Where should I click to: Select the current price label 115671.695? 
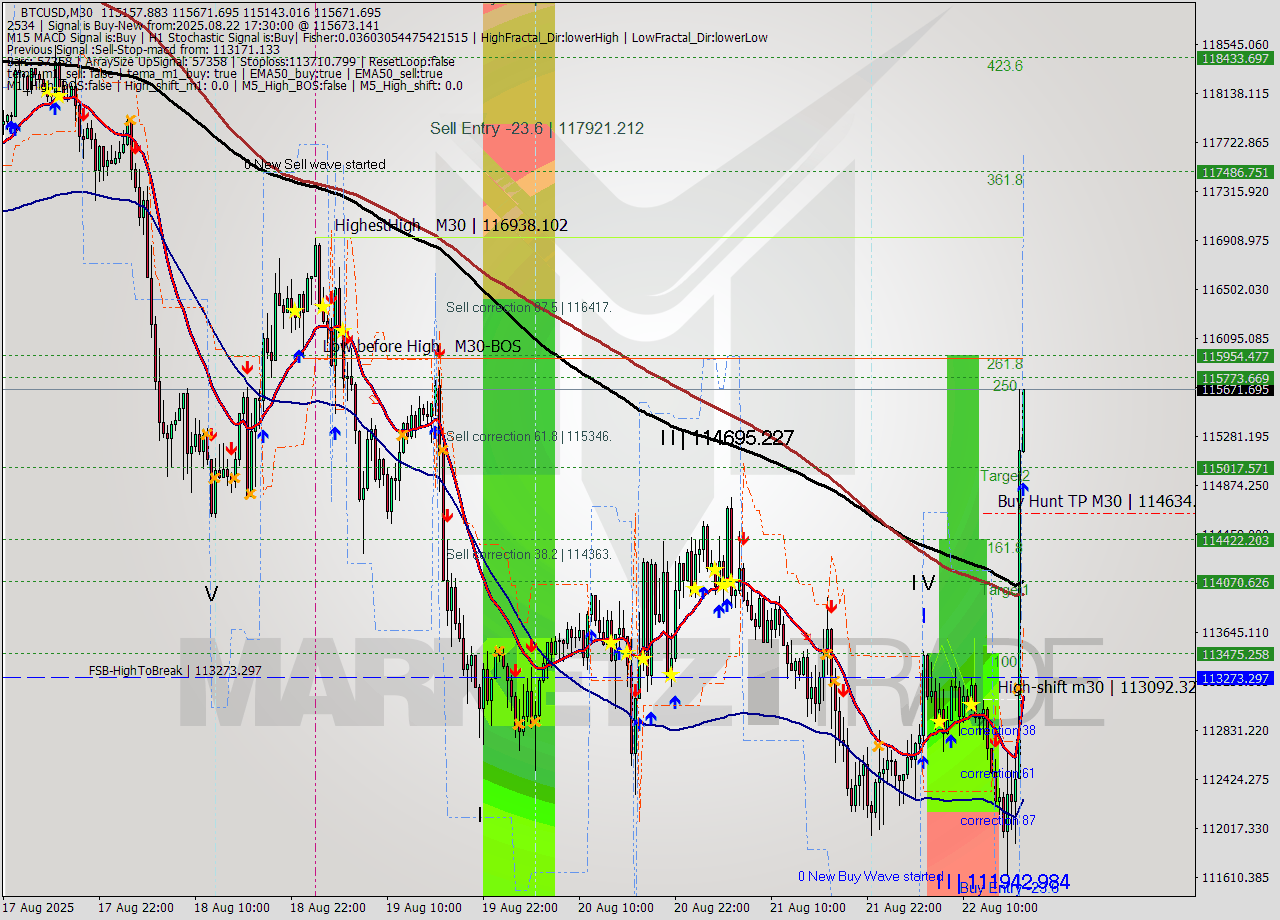[1237, 392]
